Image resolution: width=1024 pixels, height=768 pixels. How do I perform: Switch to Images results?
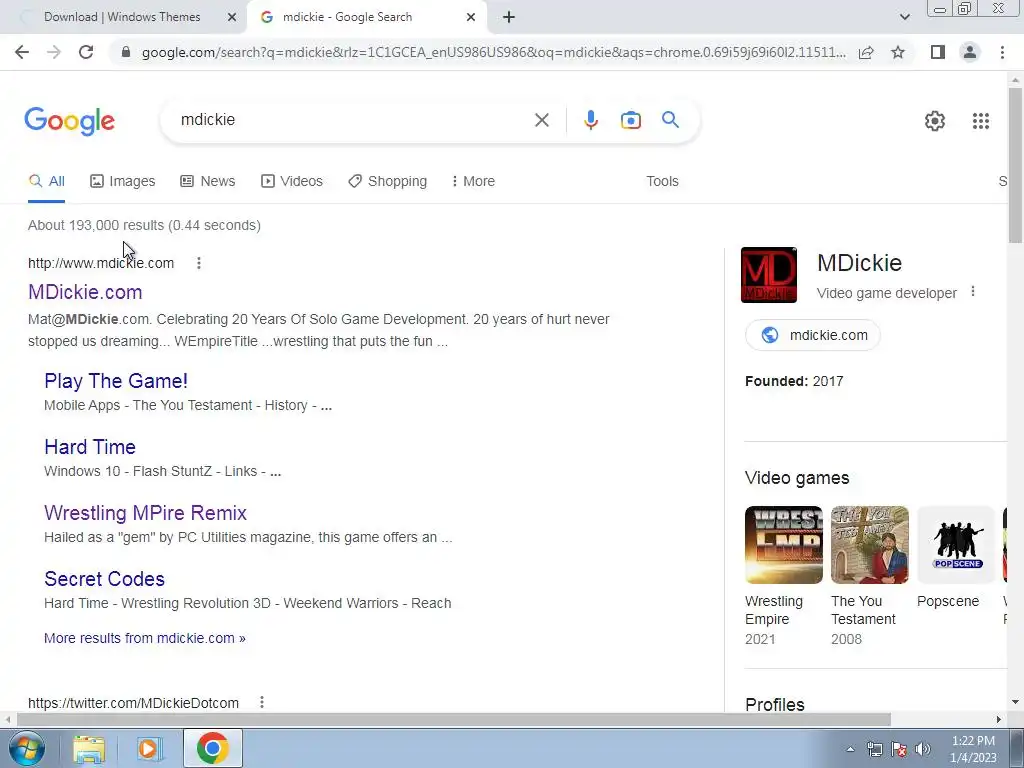(123, 182)
